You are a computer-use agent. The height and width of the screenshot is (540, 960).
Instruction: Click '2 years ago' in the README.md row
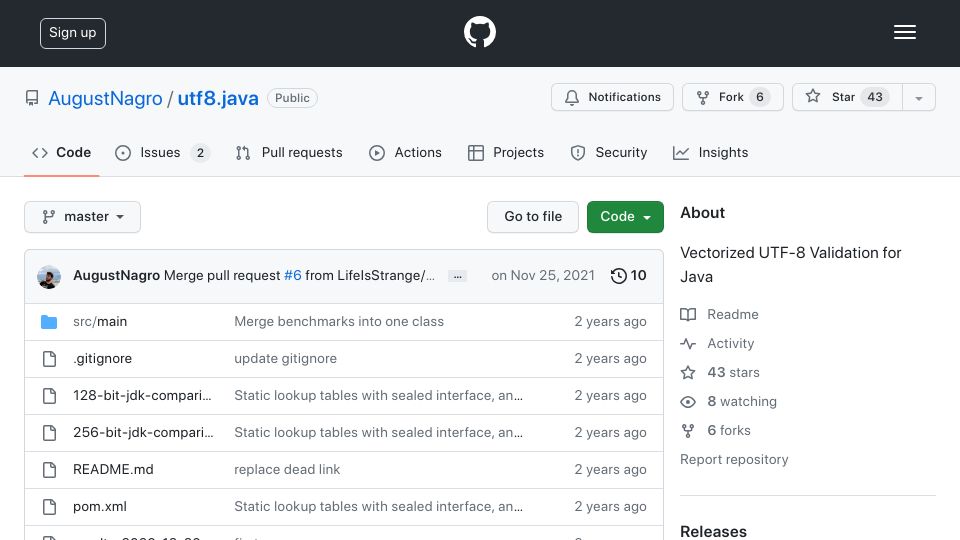click(610, 470)
